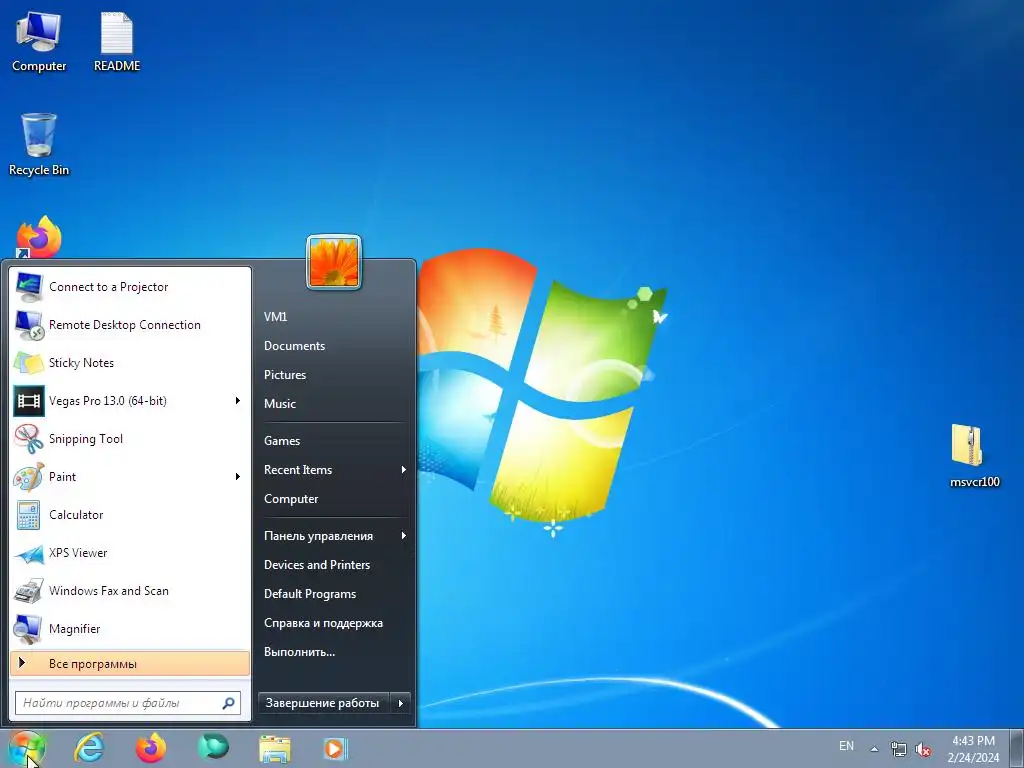This screenshot has height=768, width=1024.
Task: Open Справка и поддержка
Action: (x=323, y=623)
